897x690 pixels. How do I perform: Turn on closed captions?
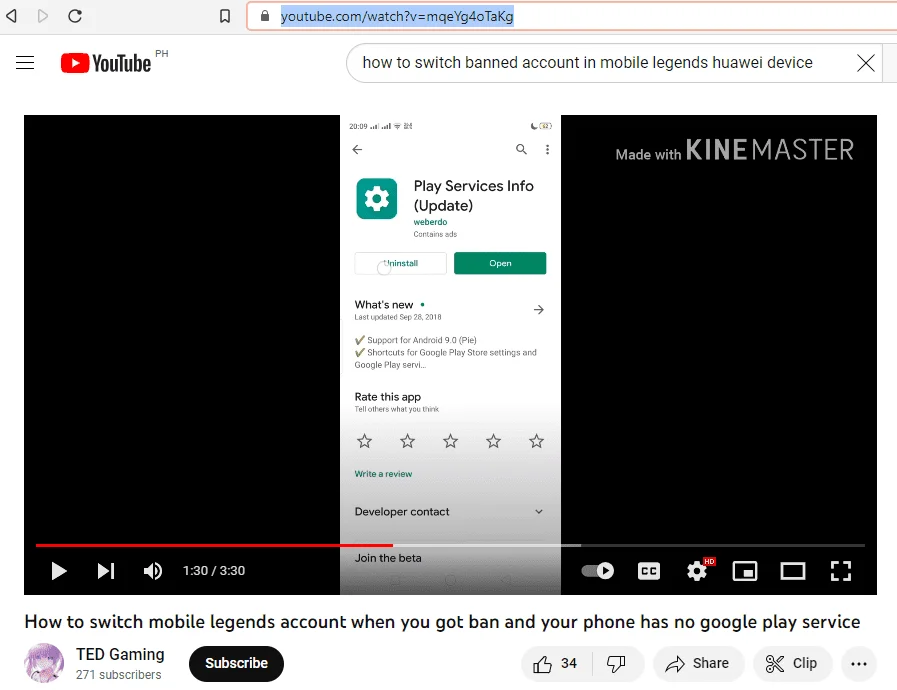coord(649,570)
